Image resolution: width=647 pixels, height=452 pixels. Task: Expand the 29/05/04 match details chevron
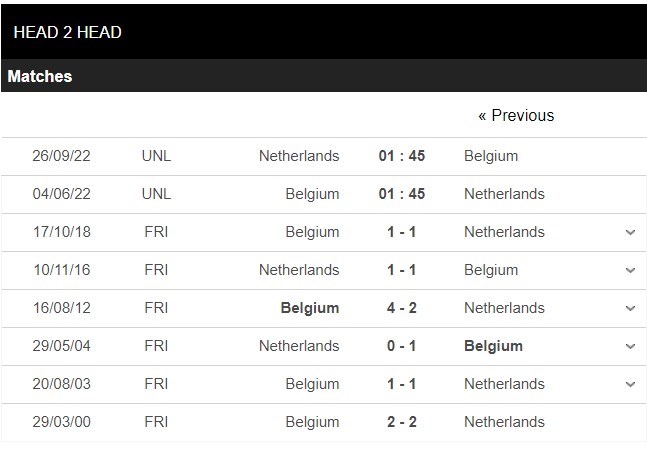click(630, 346)
